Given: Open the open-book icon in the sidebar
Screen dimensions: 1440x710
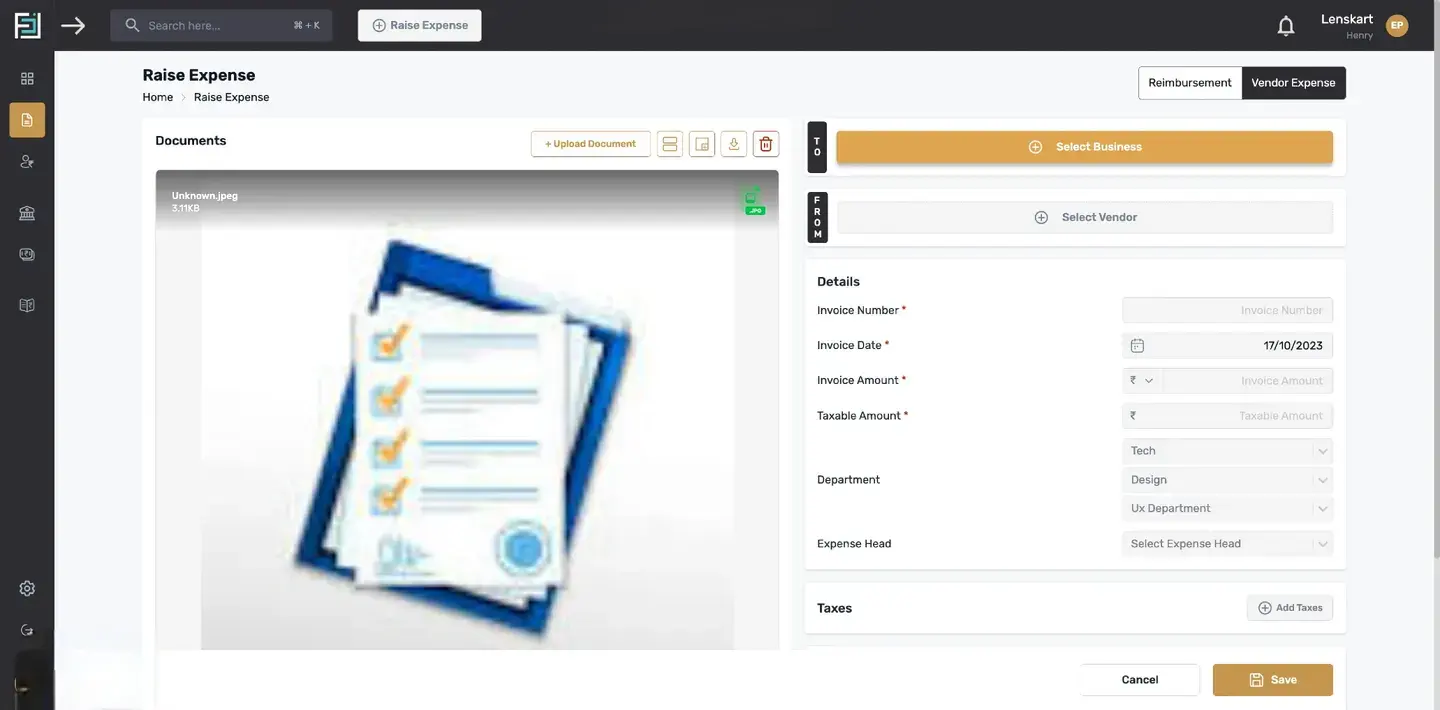Looking at the screenshot, I should pos(27,305).
